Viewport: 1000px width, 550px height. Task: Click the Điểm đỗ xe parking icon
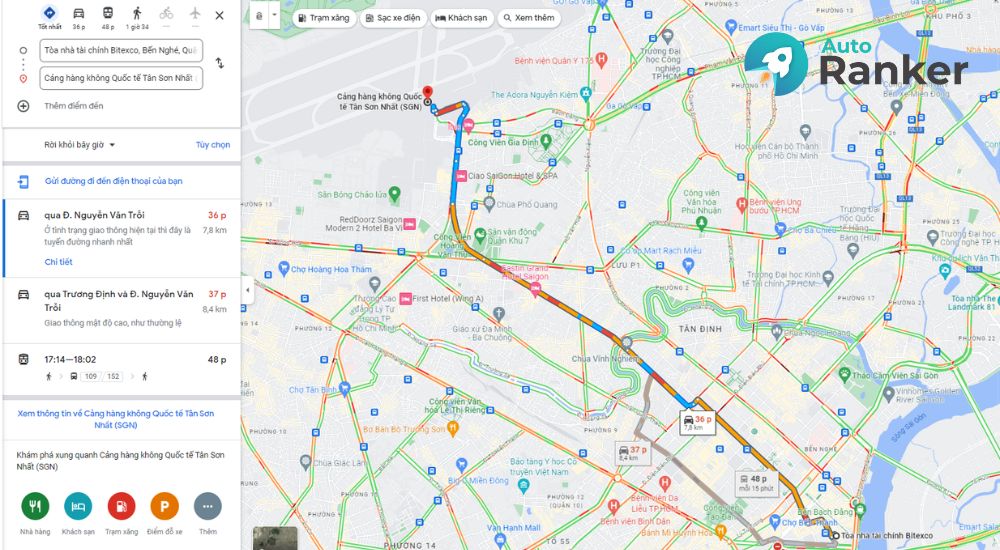[165, 507]
